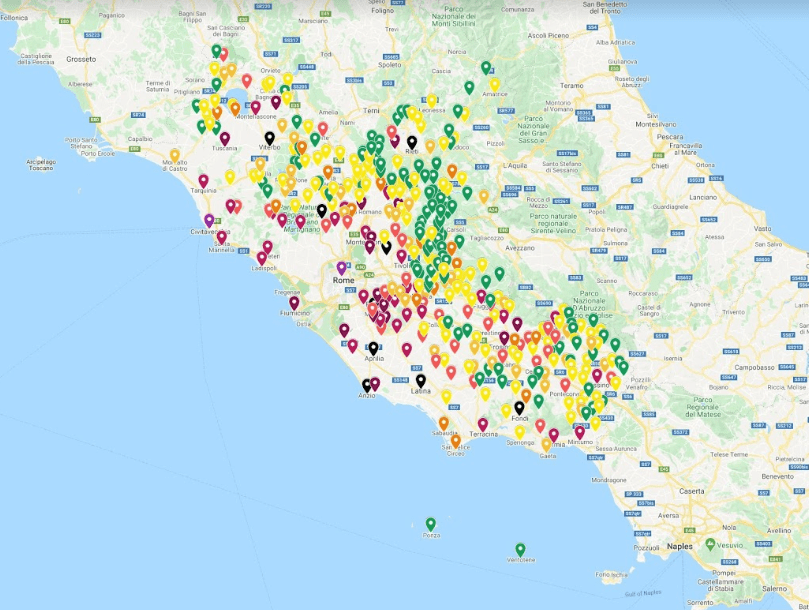Click the Salerno city label
Screen dimensions: 809x610
coord(774,588)
